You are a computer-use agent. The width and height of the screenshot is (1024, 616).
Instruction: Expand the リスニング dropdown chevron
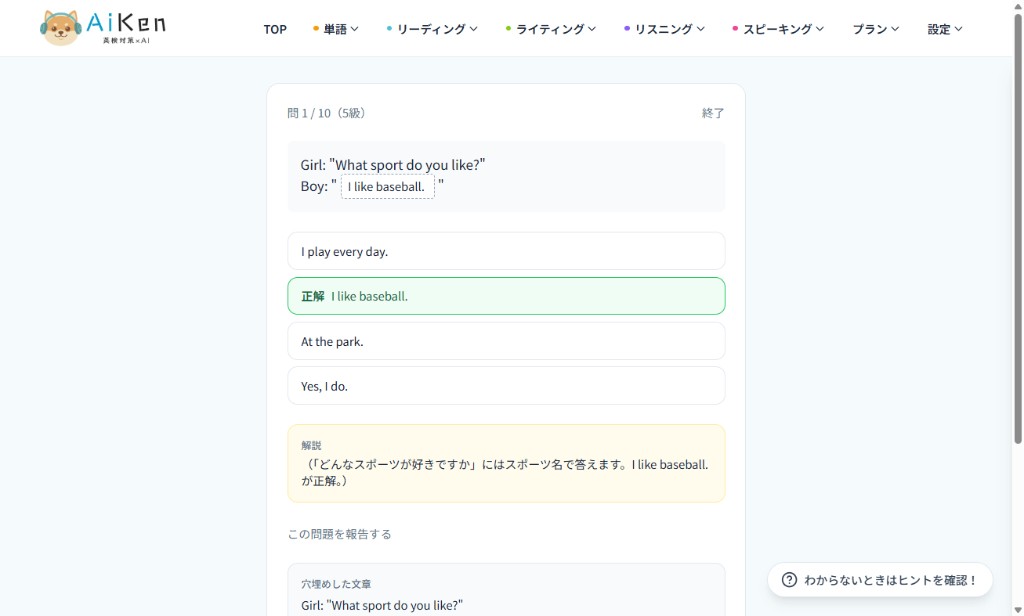[x=701, y=29]
